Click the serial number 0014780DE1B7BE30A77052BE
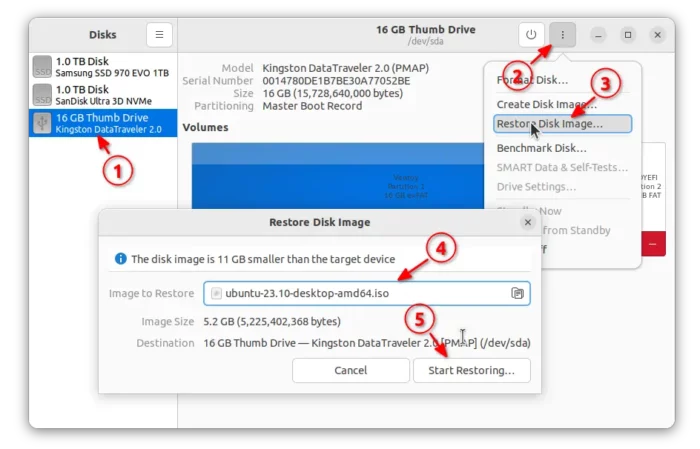The width and height of the screenshot is (700, 449). tap(336, 81)
